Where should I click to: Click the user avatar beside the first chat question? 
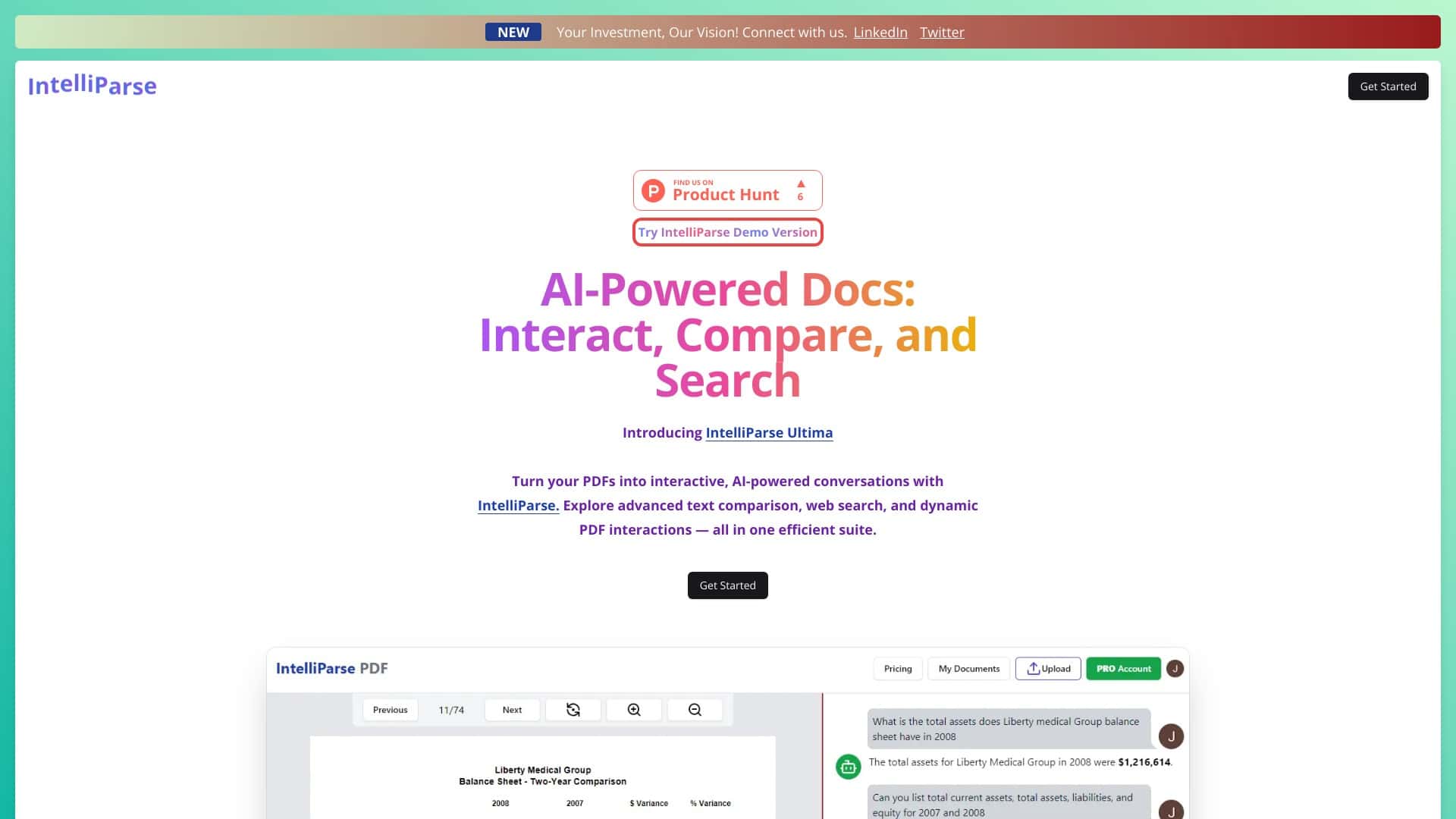click(x=1172, y=736)
